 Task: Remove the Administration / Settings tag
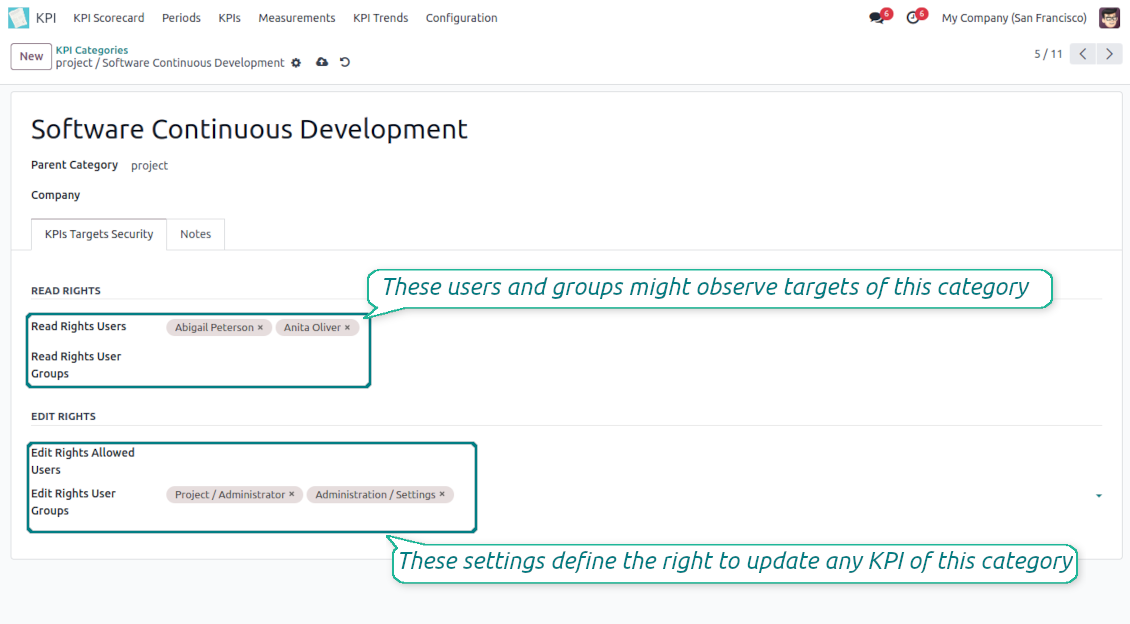[x=442, y=494]
